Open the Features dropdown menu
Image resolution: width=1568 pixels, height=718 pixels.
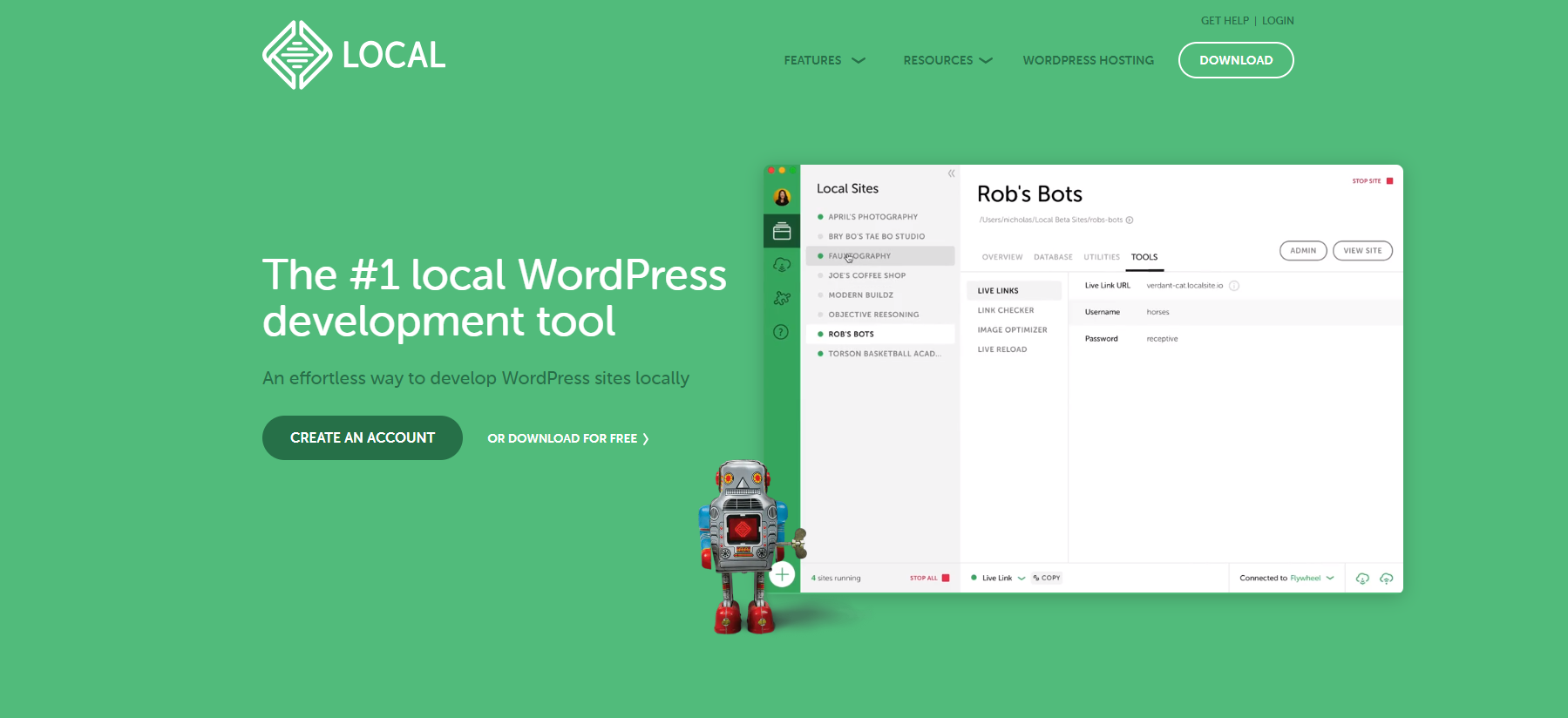[825, 60]
